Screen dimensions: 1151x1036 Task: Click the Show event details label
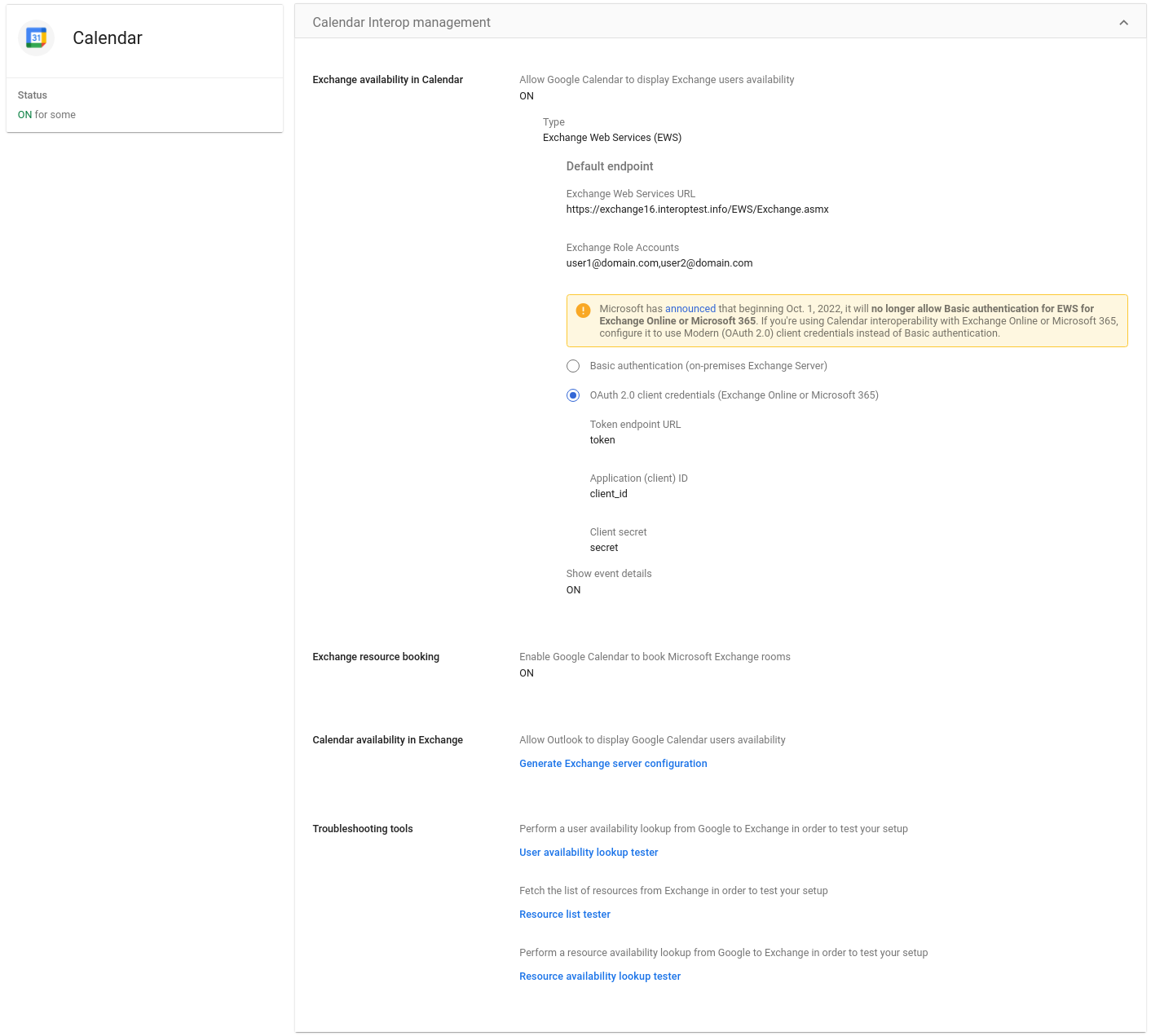(609, 574)
